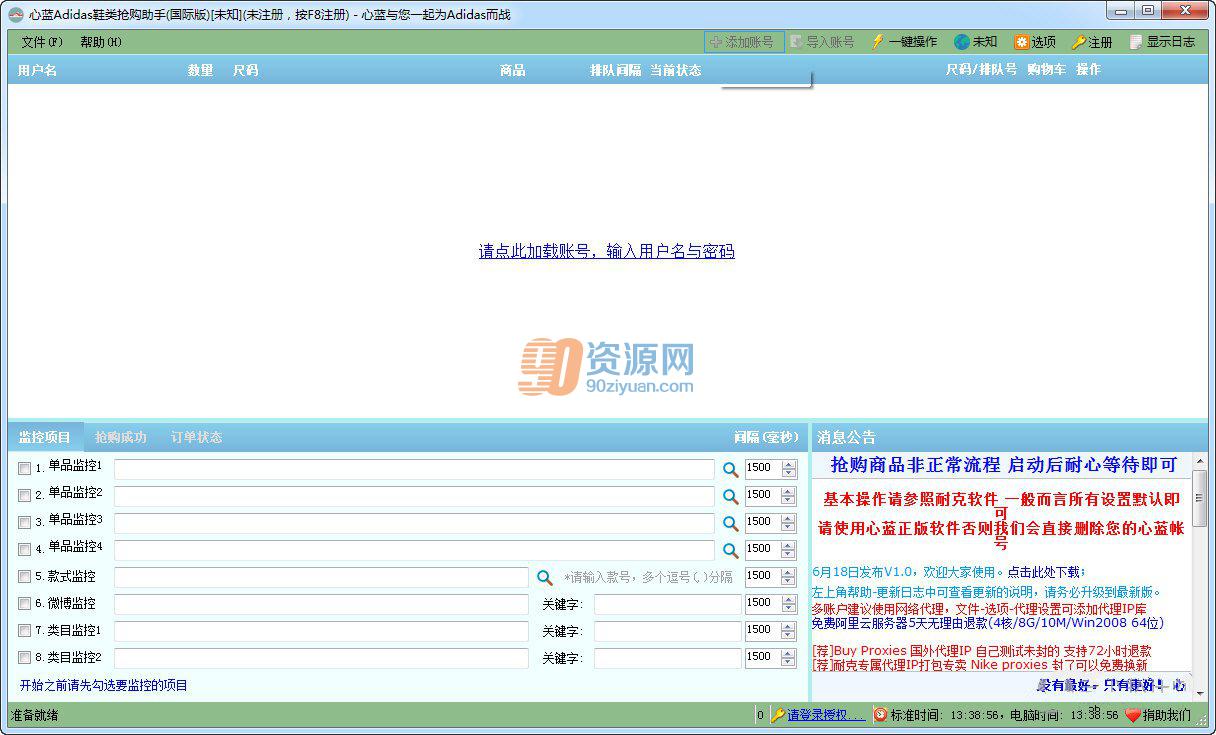Enable the 单品监控3 checkbox
The image size is (1216, 735).
coord(24,522)
